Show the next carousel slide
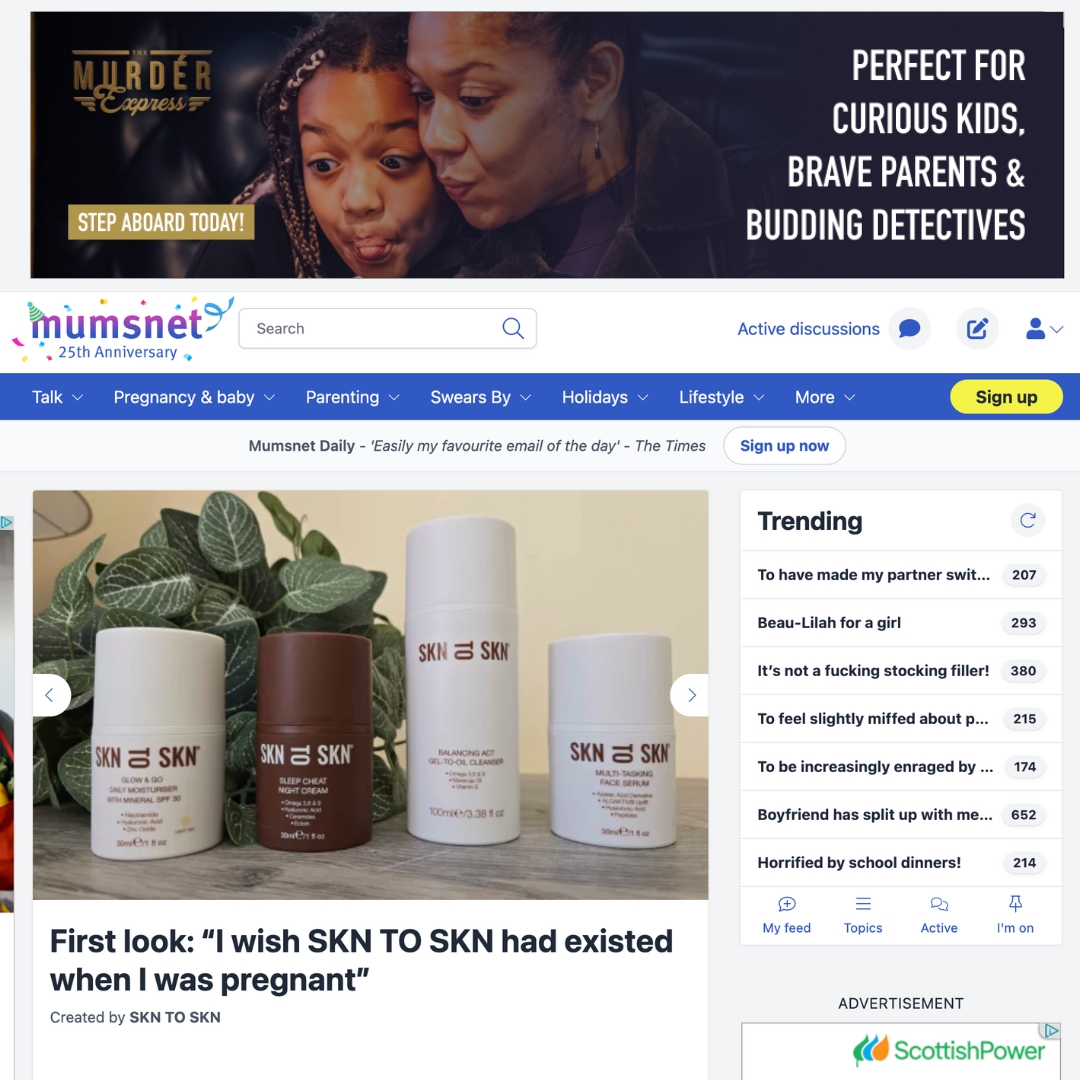 690,695
